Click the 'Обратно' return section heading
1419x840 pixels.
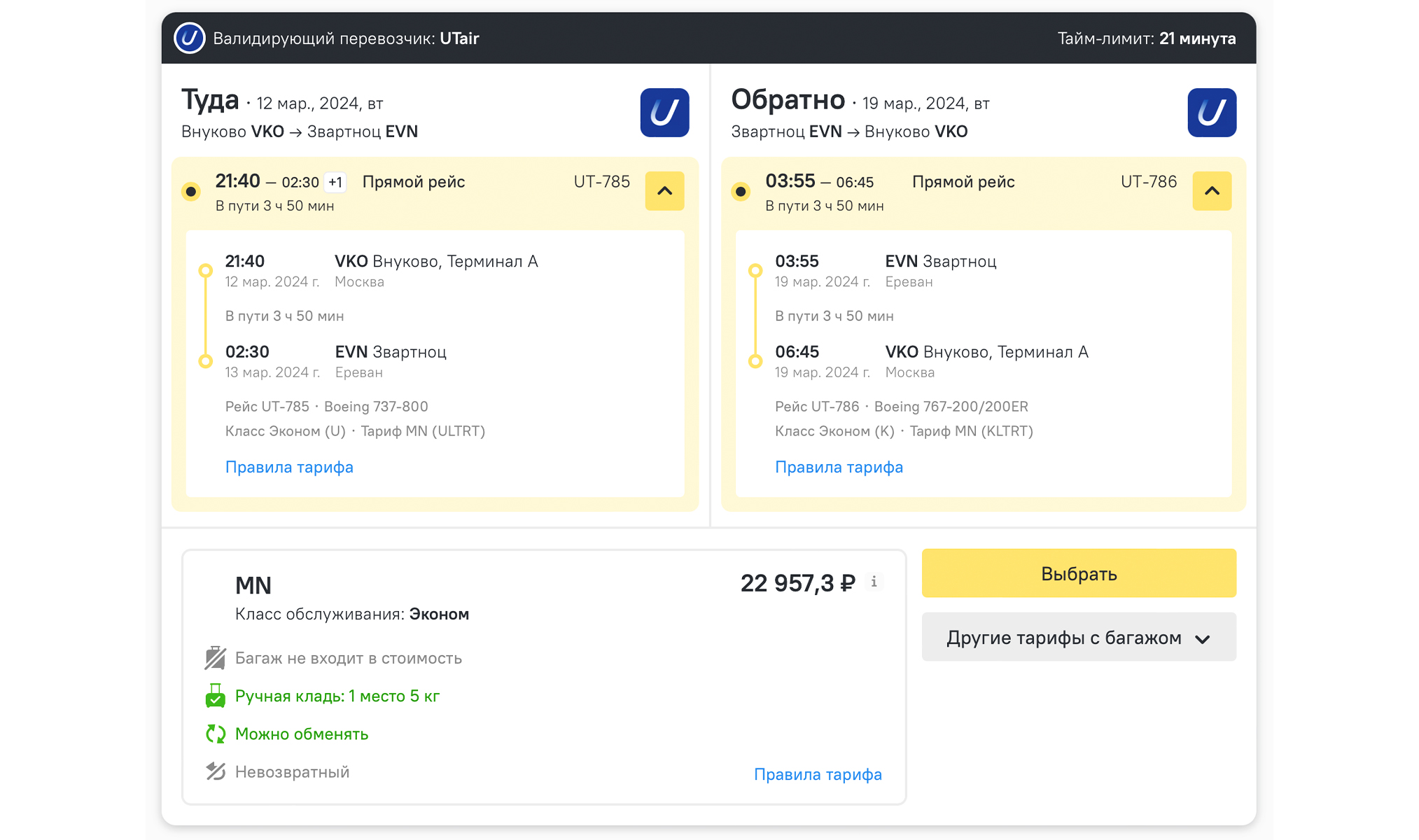tap(788, 100)
